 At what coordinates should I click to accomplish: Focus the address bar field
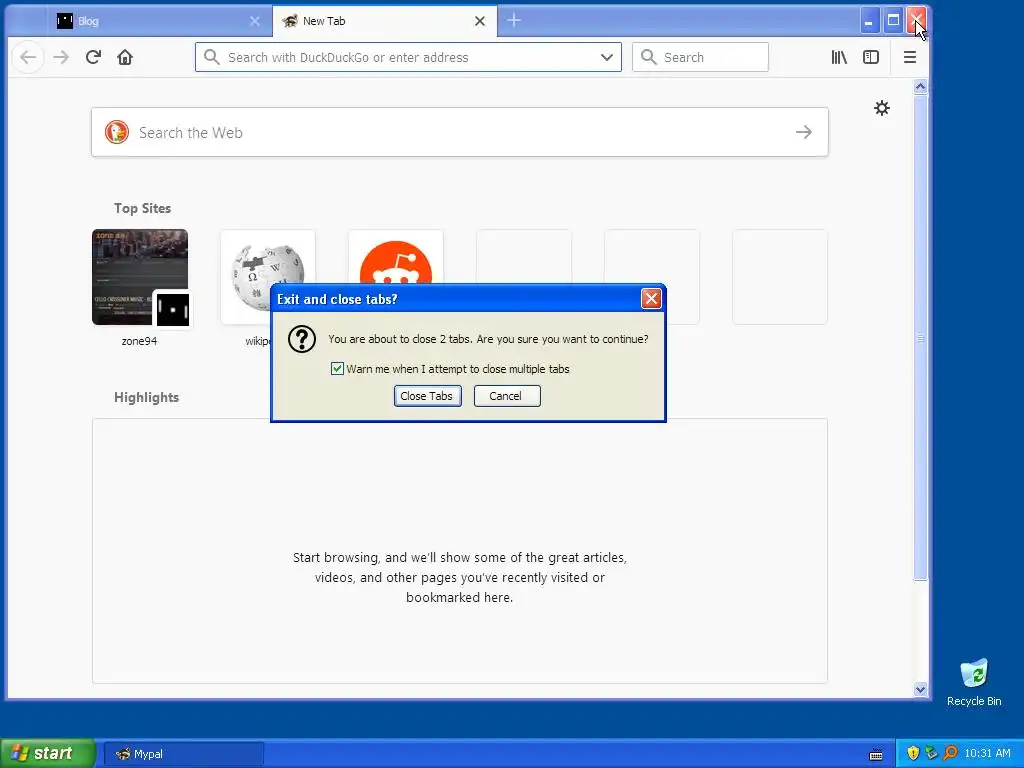(x=408, y=57)
